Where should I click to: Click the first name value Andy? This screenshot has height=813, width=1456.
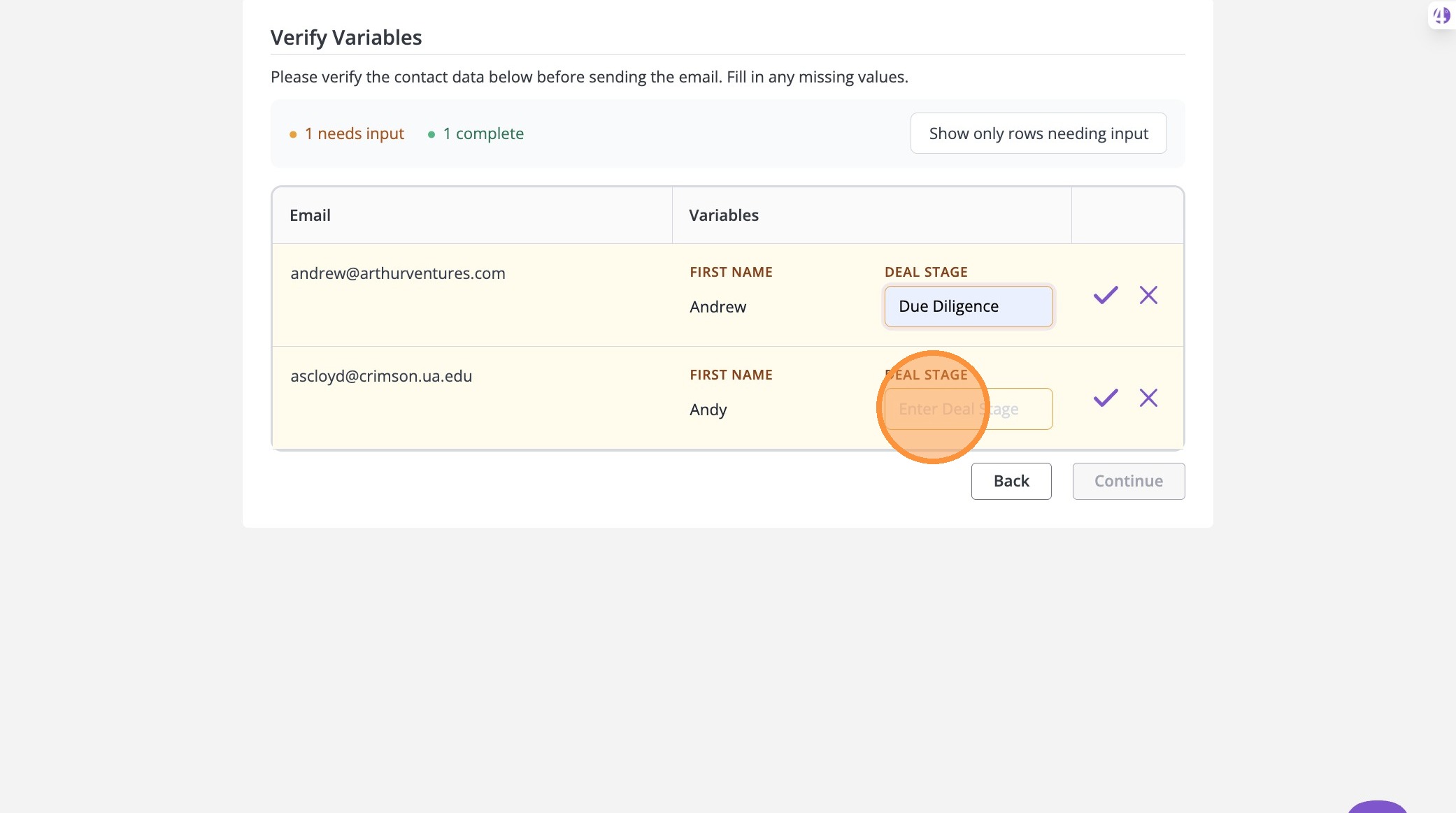point(708,410)
